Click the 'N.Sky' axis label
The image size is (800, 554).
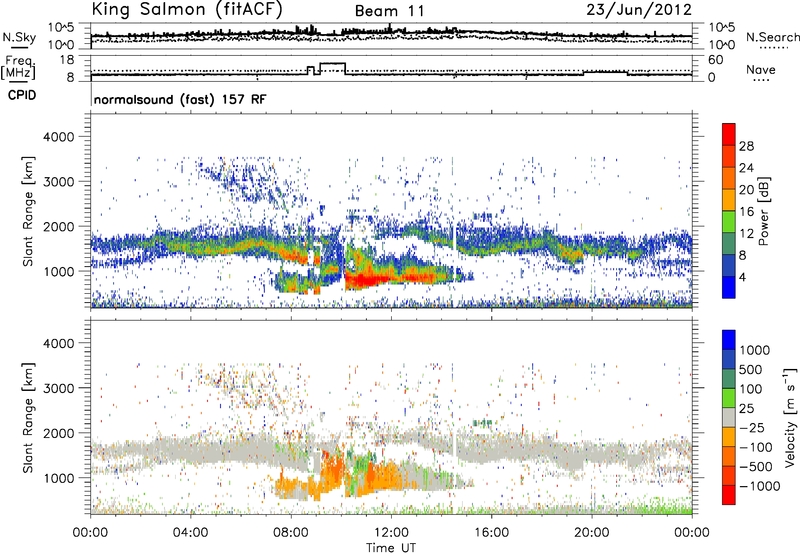(x=19, y=37)
